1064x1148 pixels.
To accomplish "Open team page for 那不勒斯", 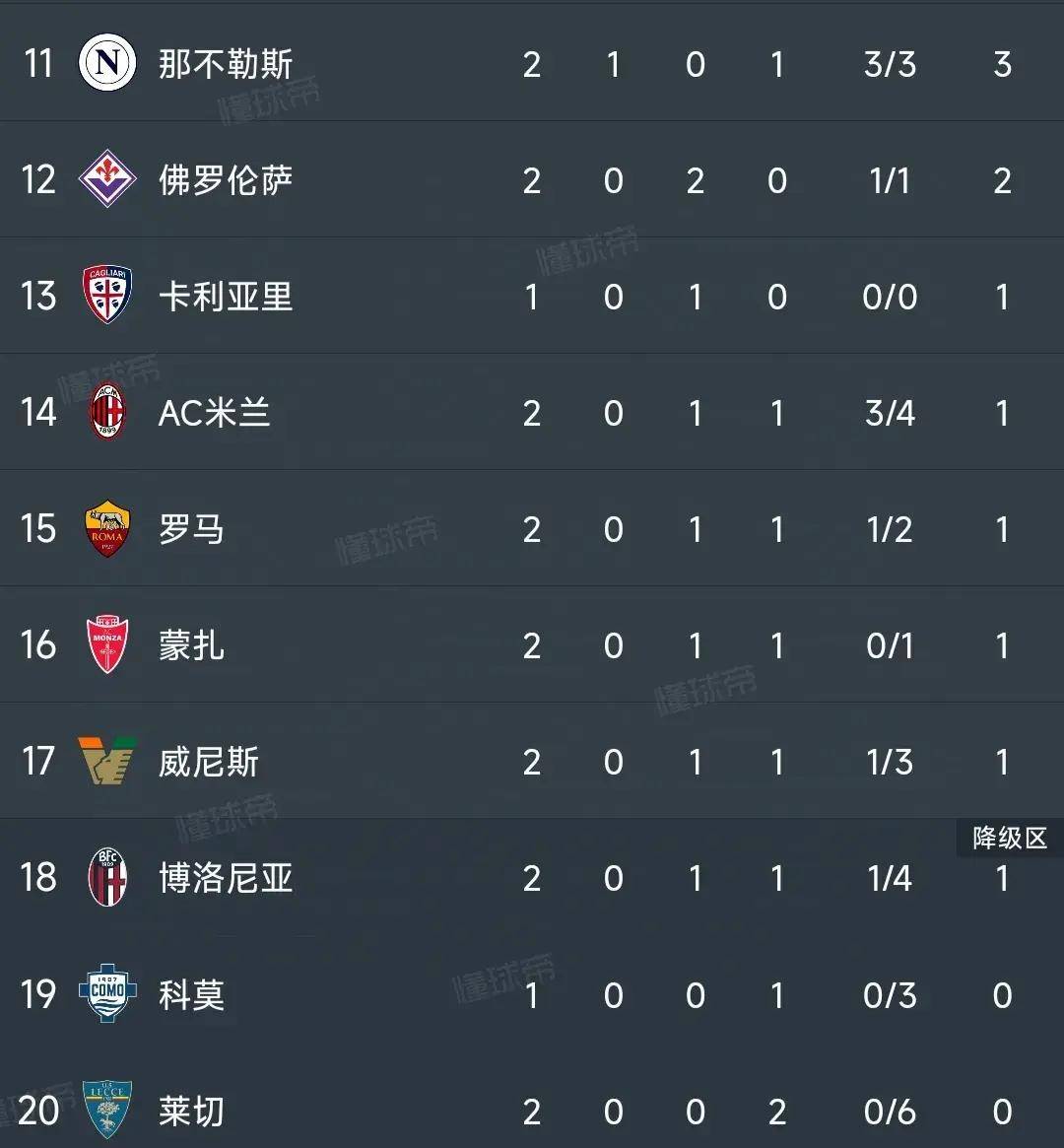I will [226, 64].
